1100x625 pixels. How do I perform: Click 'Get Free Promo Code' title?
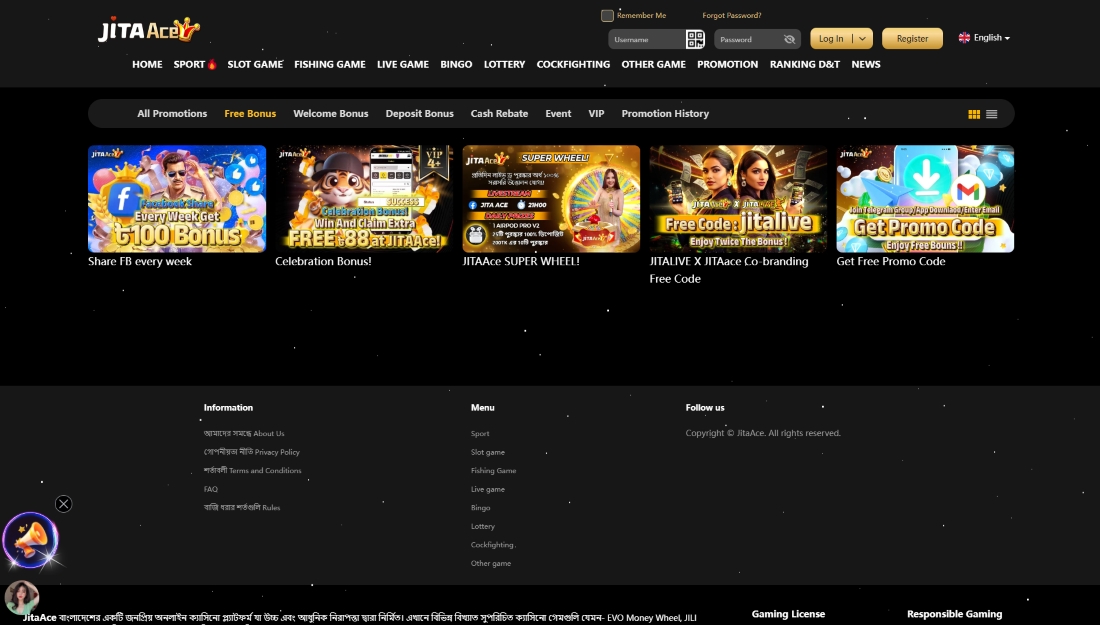(x=891, y=262)
